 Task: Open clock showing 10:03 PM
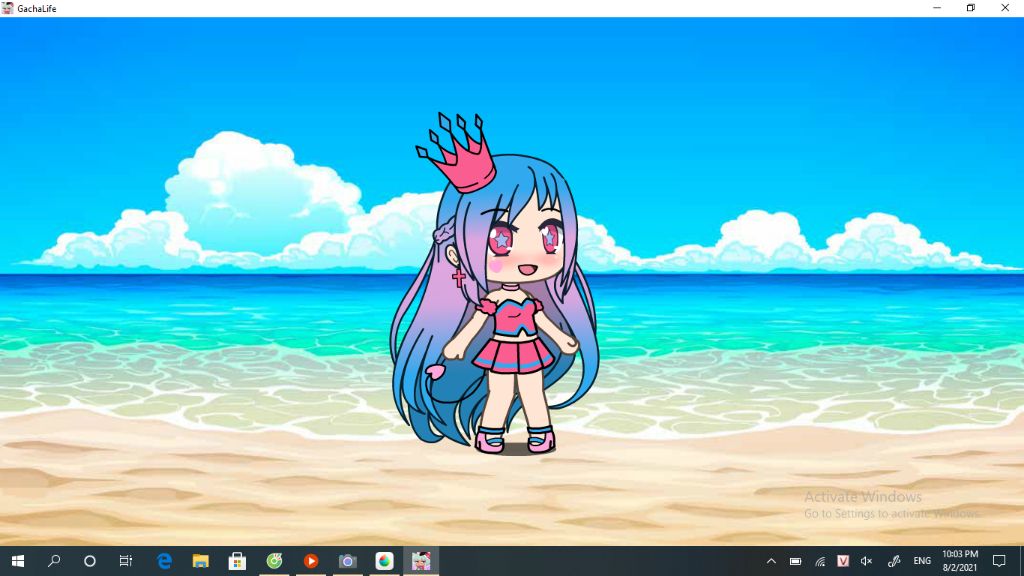click(960, 561)
